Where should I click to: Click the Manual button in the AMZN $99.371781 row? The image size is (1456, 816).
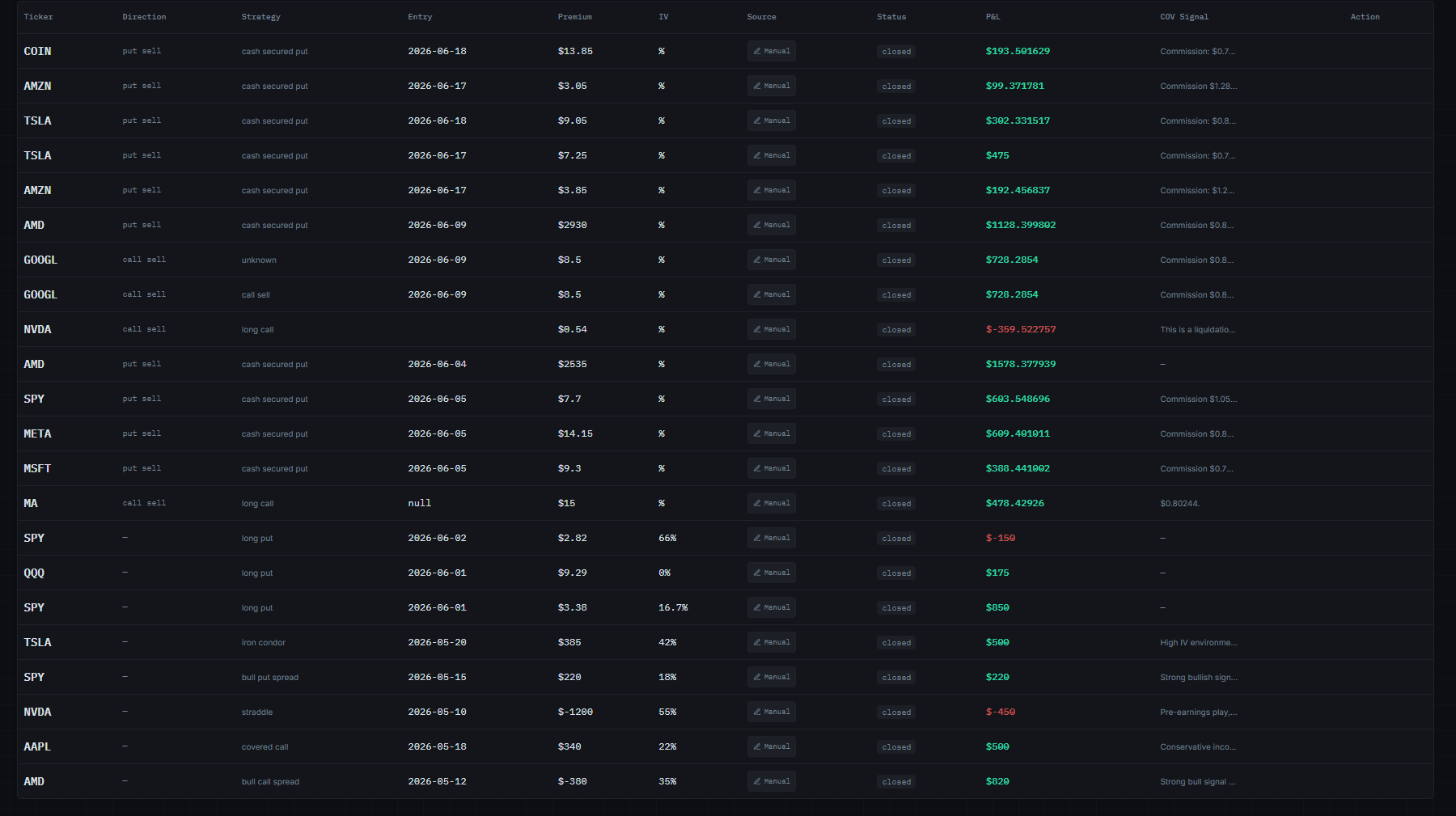(771, 86)
